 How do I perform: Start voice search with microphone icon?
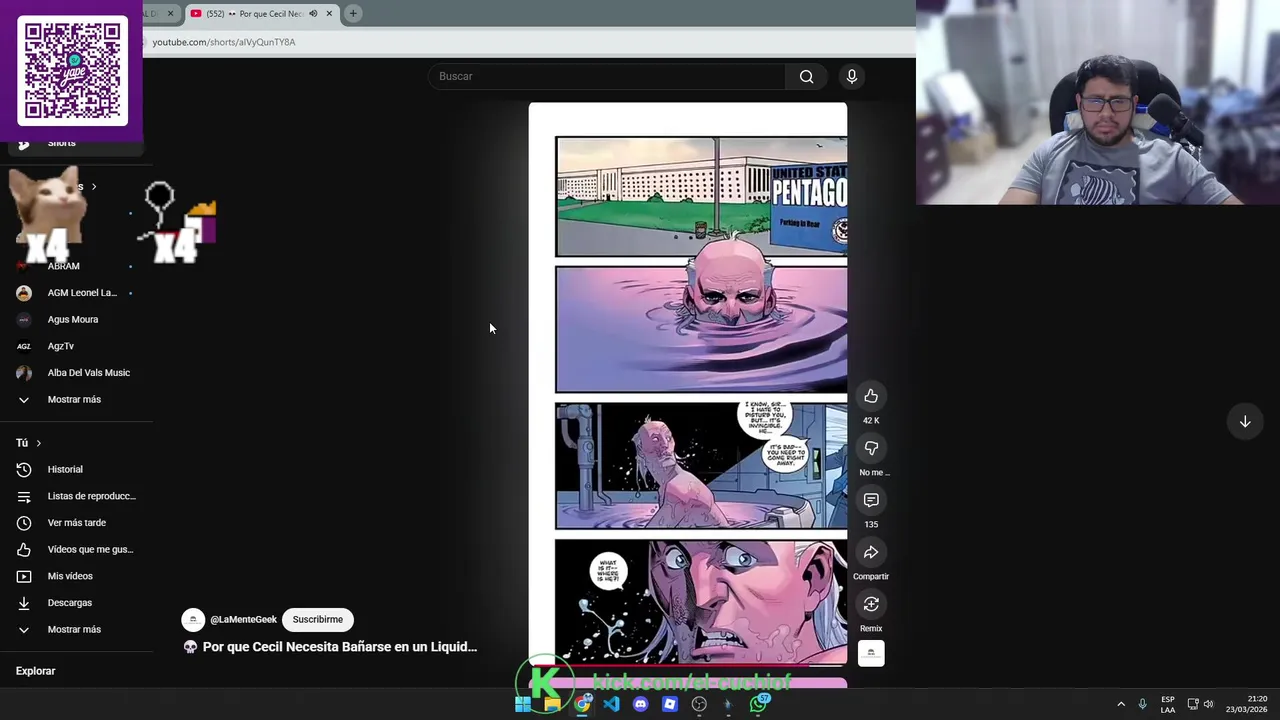pos(852,76)
